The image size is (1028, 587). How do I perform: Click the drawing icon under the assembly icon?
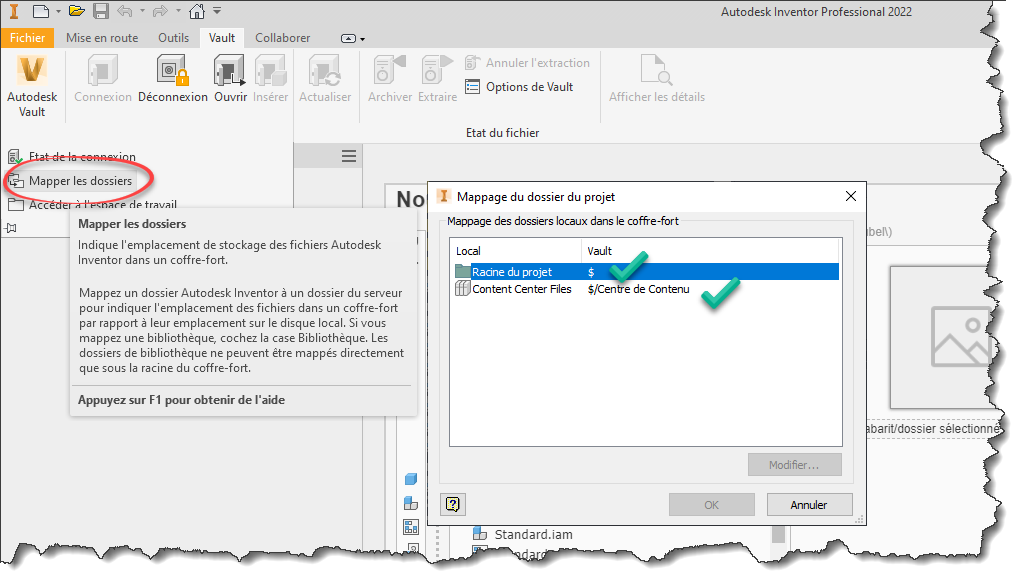tap(411, 527)
